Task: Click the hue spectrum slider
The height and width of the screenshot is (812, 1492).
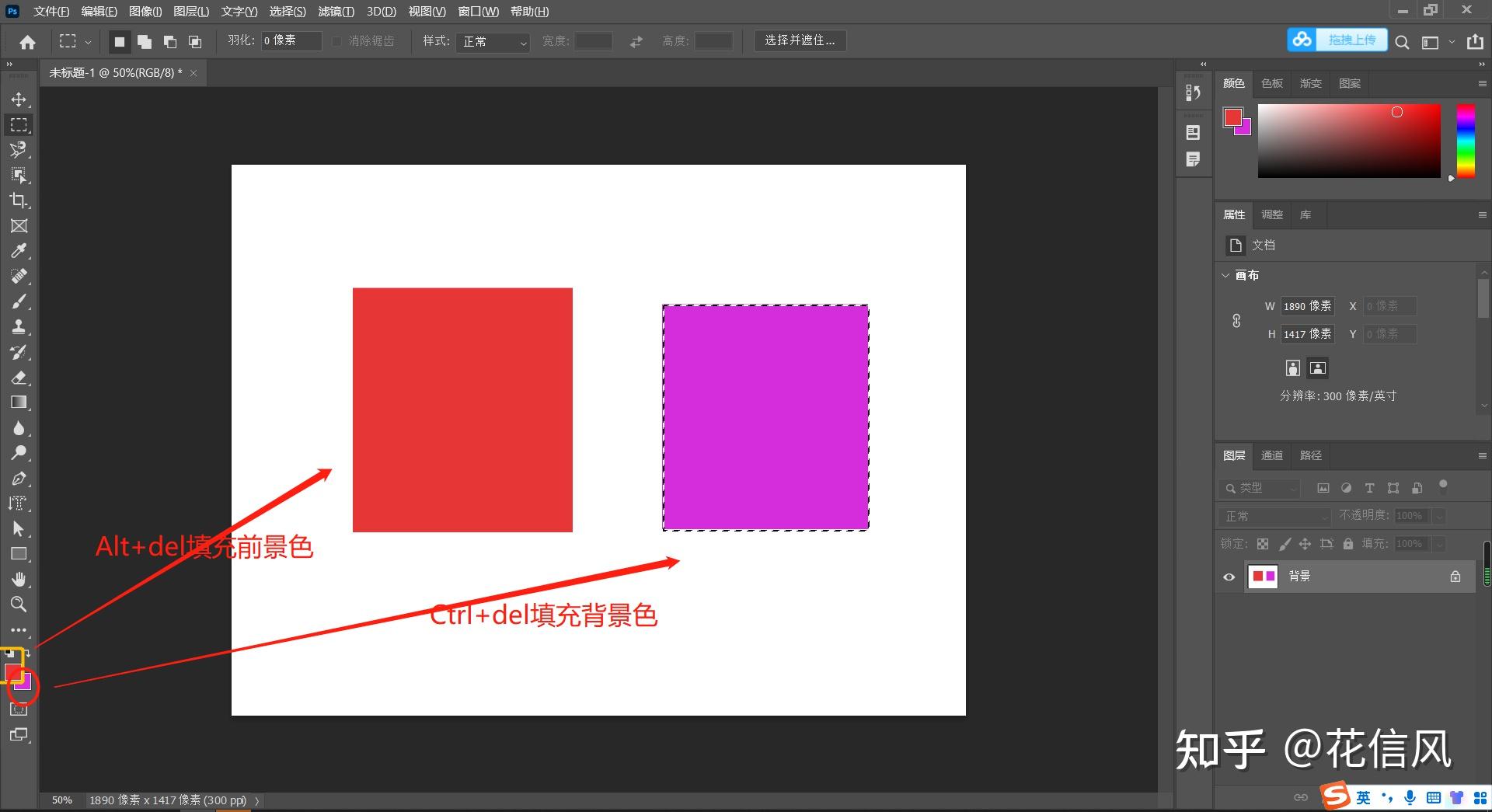Action: coord(1466,141)
